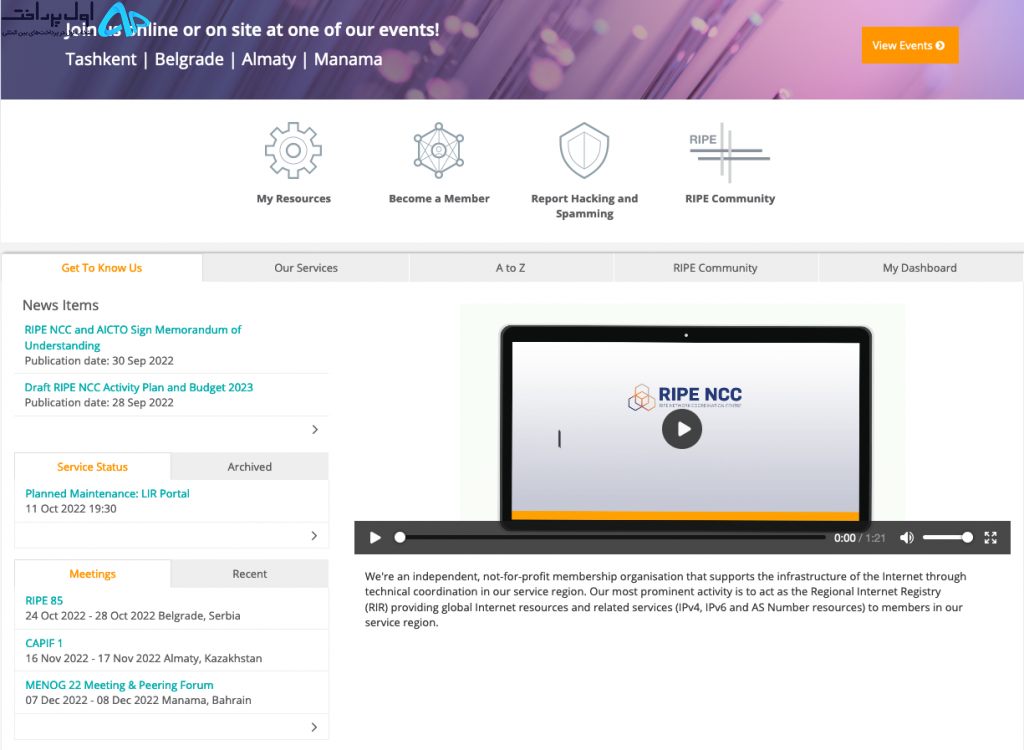This screenshot has width=1024, height=750.
Task: Play the video with the center play button
Action: (x=682, y=429)
